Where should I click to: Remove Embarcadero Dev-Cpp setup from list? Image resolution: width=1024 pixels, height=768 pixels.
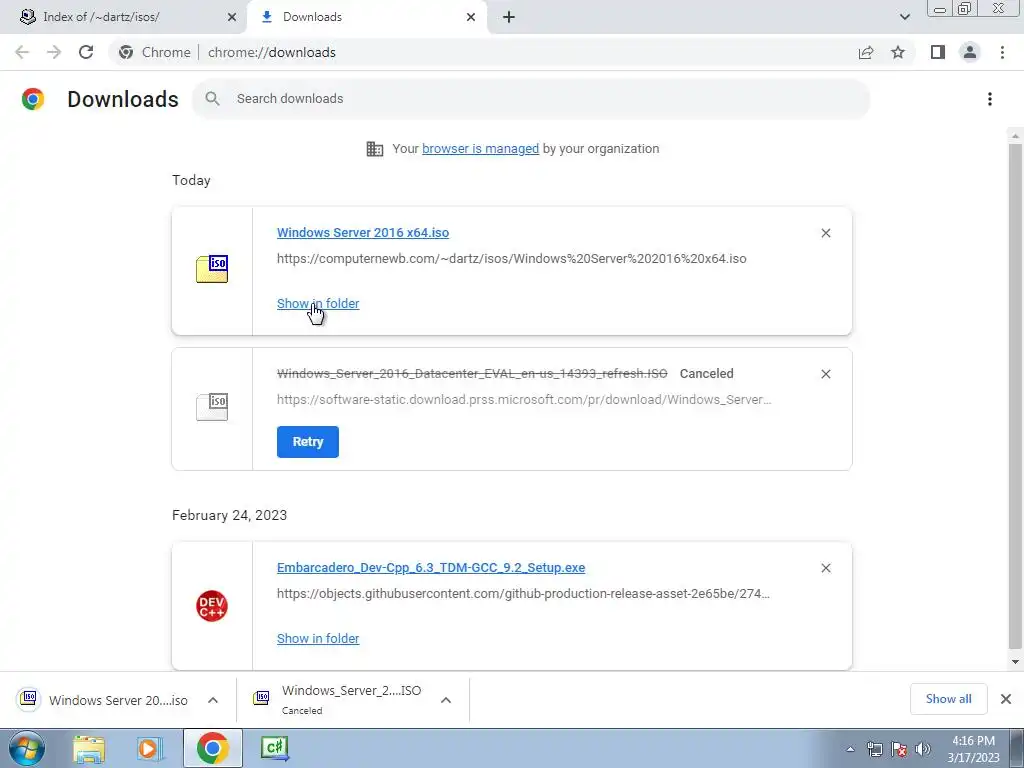pyautogui.click(x=826, y=568)
